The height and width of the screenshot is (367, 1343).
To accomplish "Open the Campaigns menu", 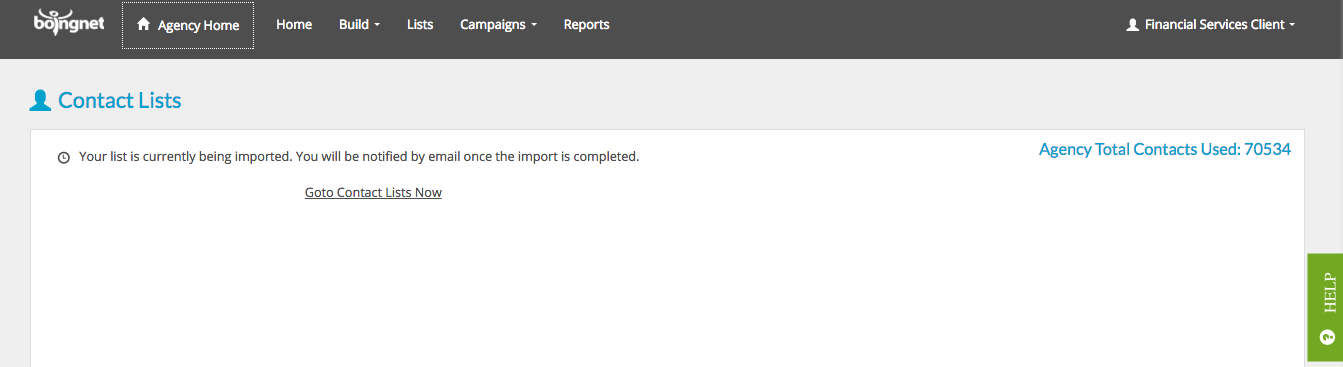I will coord(499,25).
